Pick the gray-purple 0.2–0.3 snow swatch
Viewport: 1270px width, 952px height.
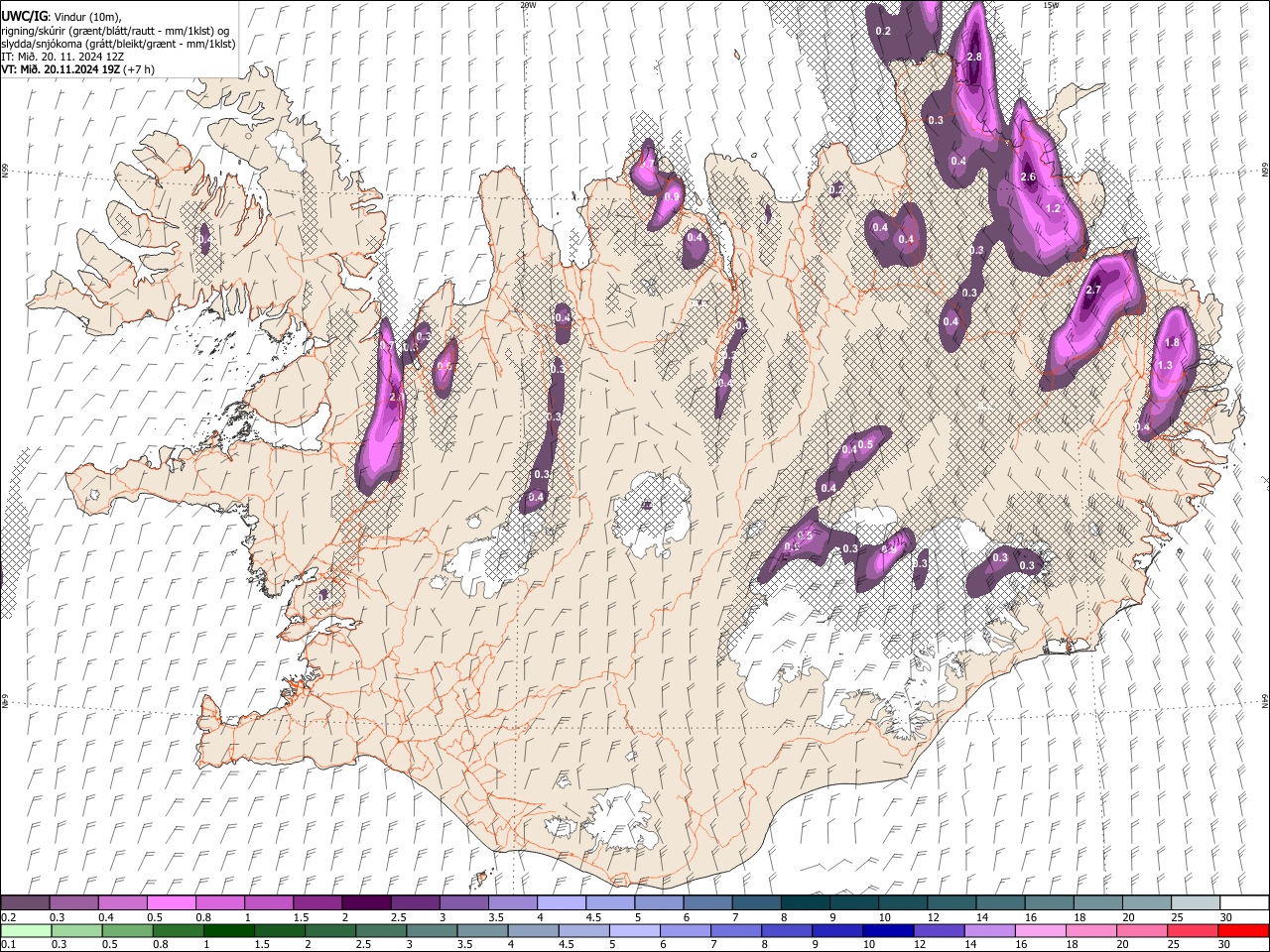[x=25, y=903]
